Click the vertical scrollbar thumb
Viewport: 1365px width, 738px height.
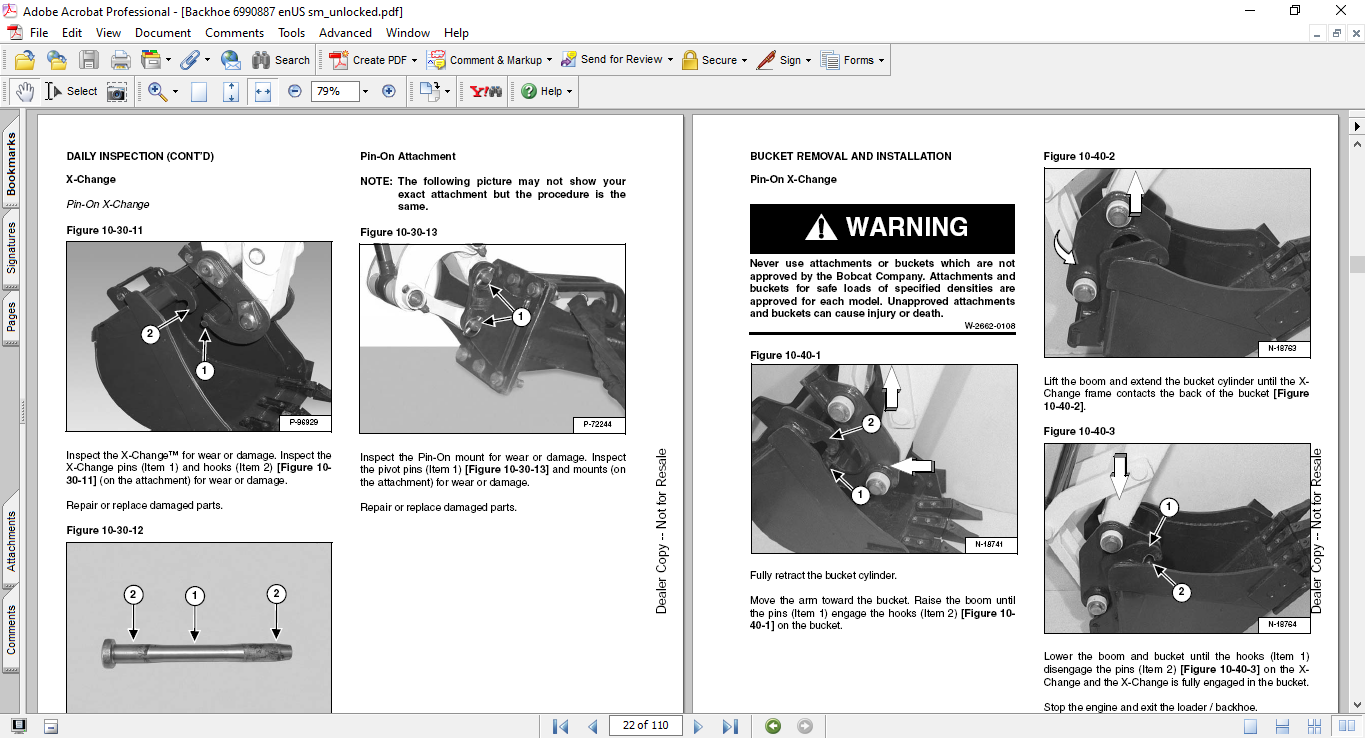tap(1357, 264)
